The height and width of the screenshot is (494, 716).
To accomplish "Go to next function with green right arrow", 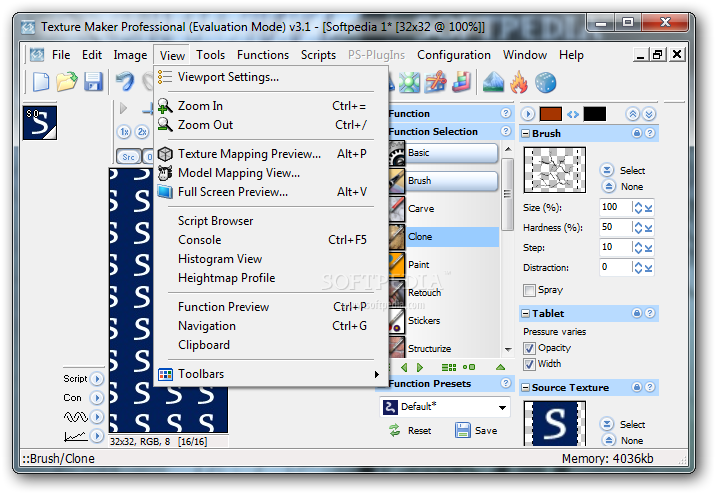I will tap(420, 367).
